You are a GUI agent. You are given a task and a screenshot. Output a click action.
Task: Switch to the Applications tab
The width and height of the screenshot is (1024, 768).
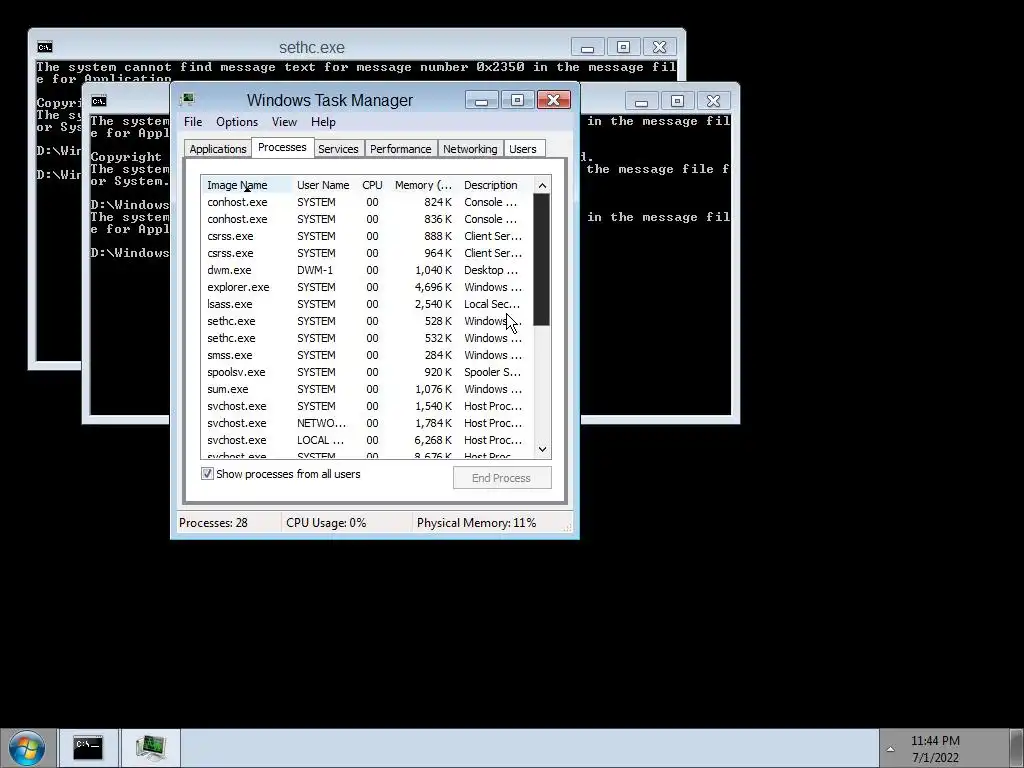(217, 149)
